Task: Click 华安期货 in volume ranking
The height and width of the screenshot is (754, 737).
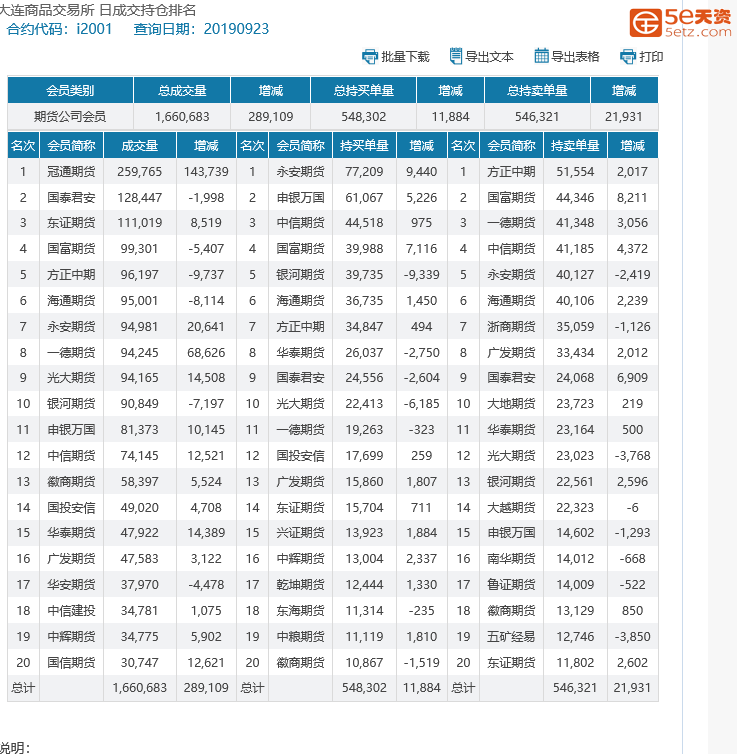Action: tap(71, 584)
